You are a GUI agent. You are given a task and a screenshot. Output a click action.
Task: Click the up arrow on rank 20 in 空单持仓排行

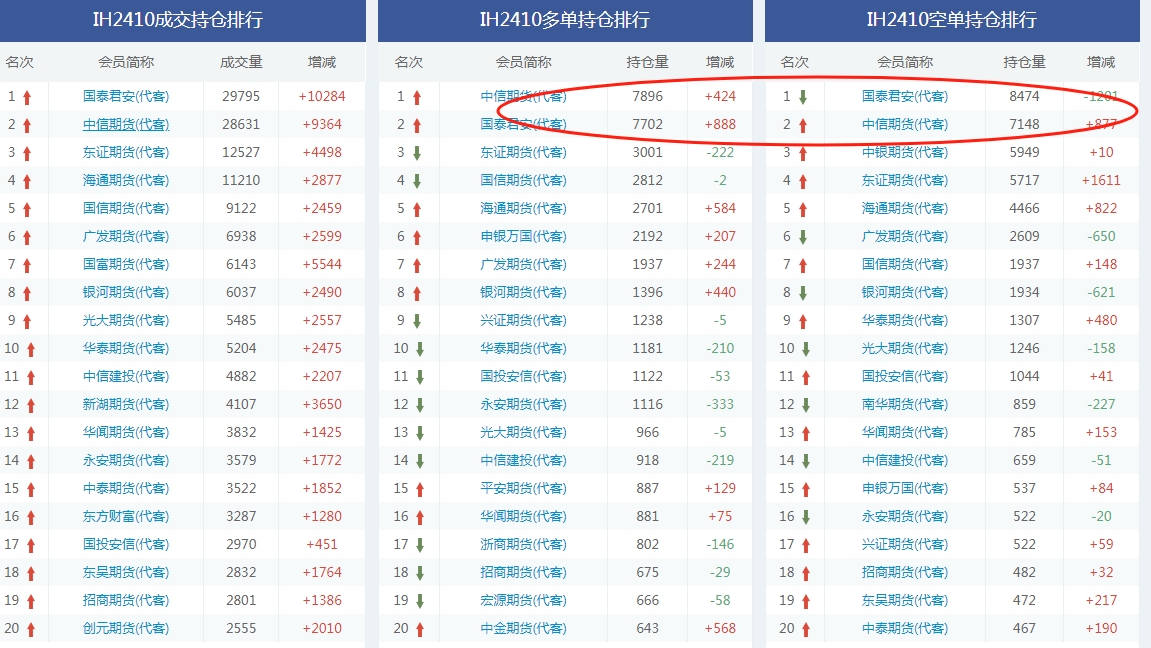pyautogui.click(x=806, y=630)
